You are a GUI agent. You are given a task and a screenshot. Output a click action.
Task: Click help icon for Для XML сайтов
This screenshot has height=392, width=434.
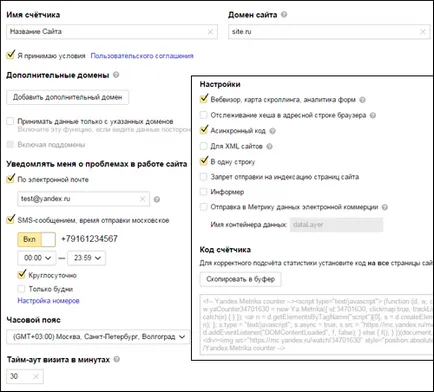pos(270,146)
